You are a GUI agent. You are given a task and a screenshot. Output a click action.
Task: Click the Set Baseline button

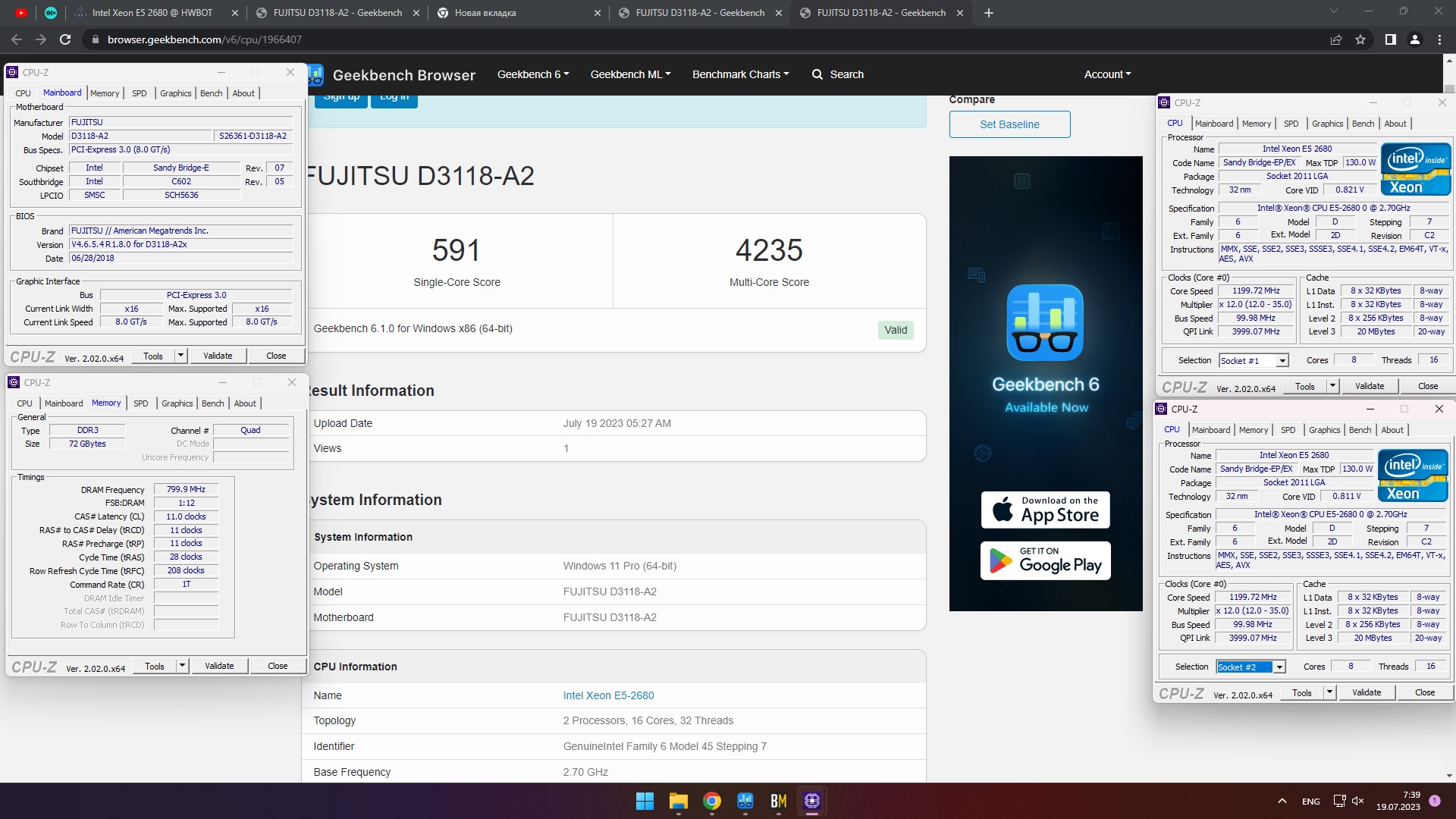(x=1009, y=124)
